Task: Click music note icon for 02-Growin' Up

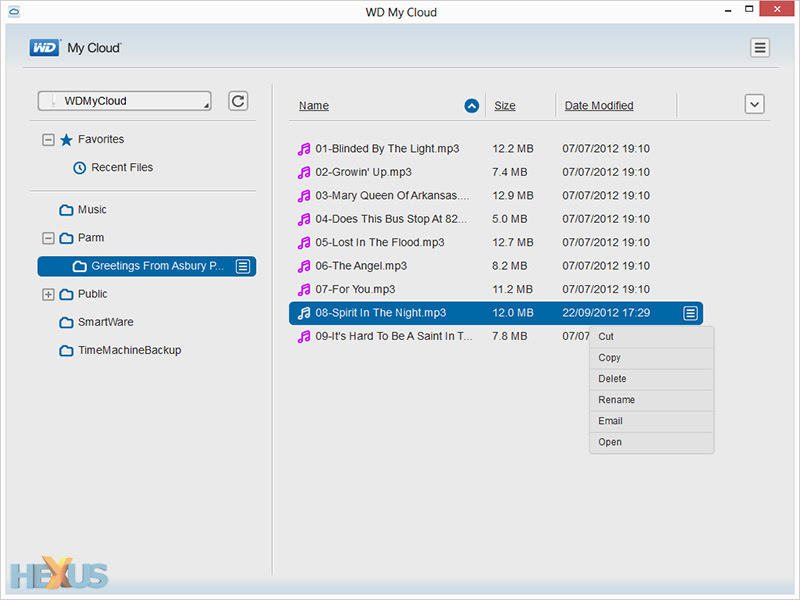Action: pyautogui.click(x=304, y=172)
